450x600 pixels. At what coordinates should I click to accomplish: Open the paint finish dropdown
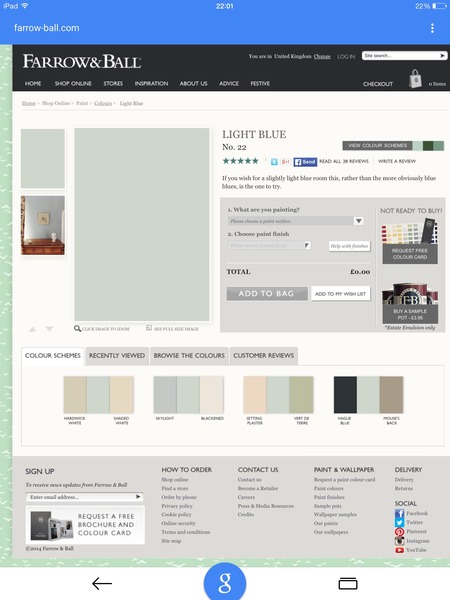tap(269, 245)
